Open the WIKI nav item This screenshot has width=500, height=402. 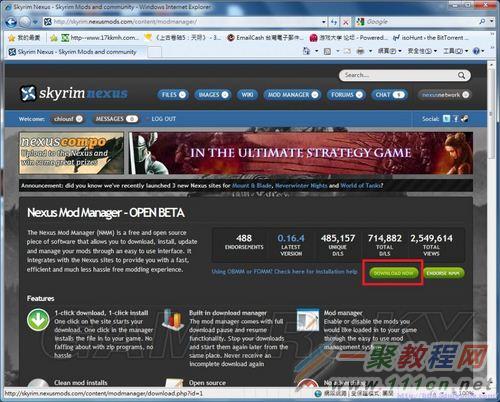pyautogui.click(x=247, y=95)
